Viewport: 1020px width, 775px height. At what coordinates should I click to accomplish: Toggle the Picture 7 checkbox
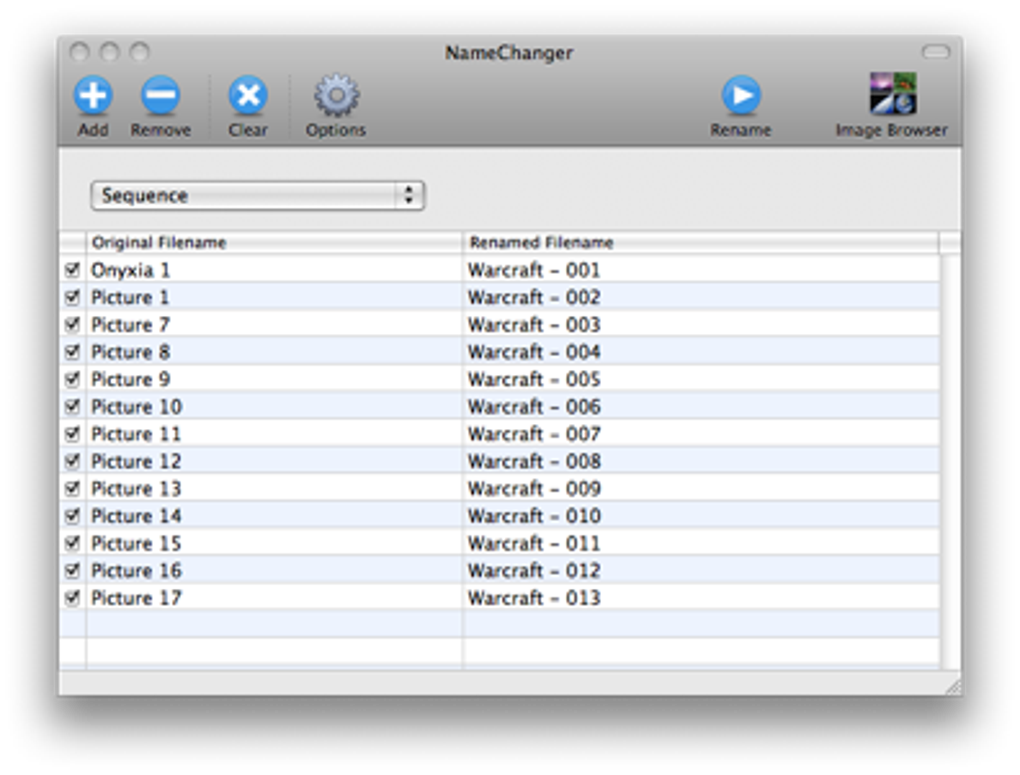tap(72, 324)
